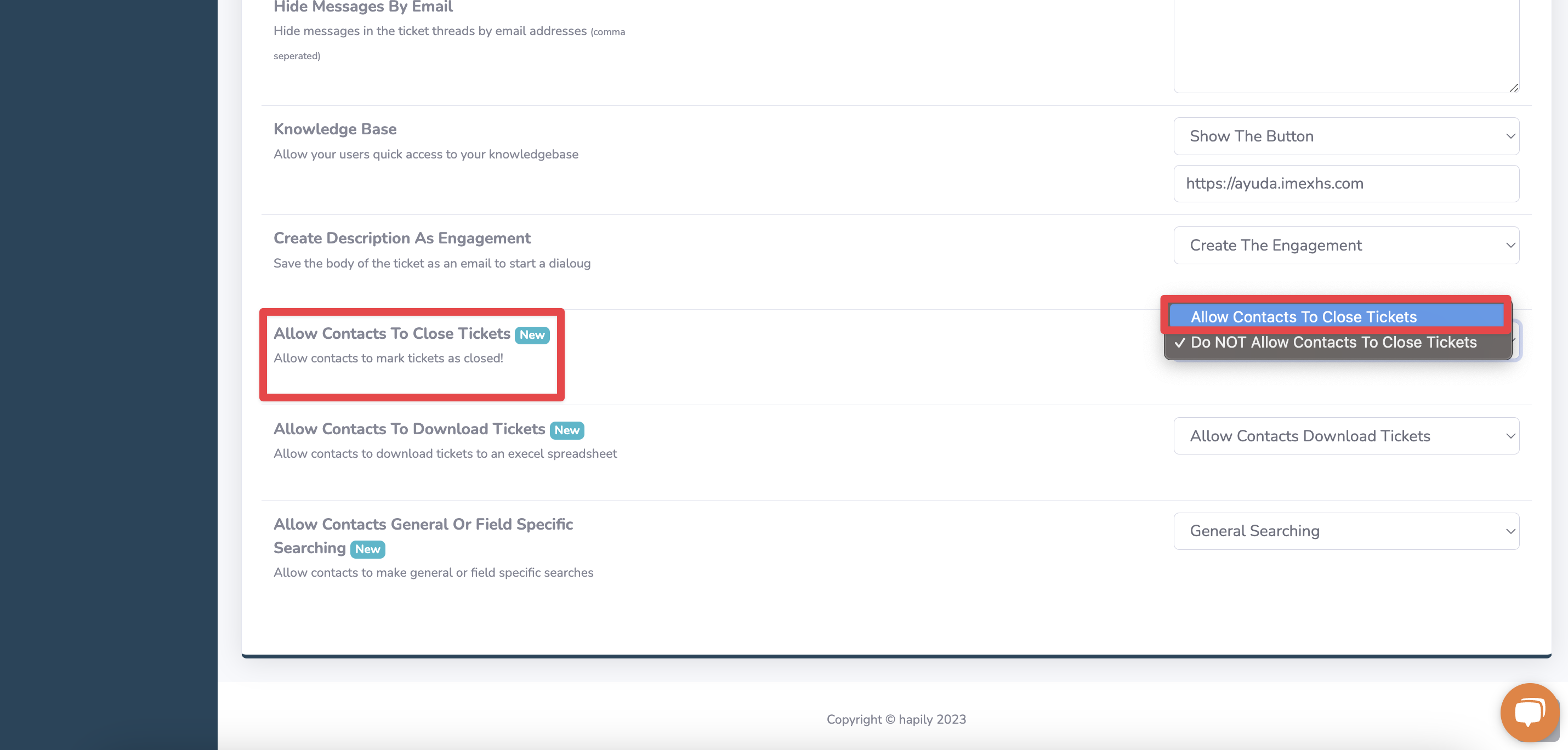Viewport: 1568px width, 750px height.
Task: Click the Copyright hapily 2023 footer text
Action: (x=895, y=719)
